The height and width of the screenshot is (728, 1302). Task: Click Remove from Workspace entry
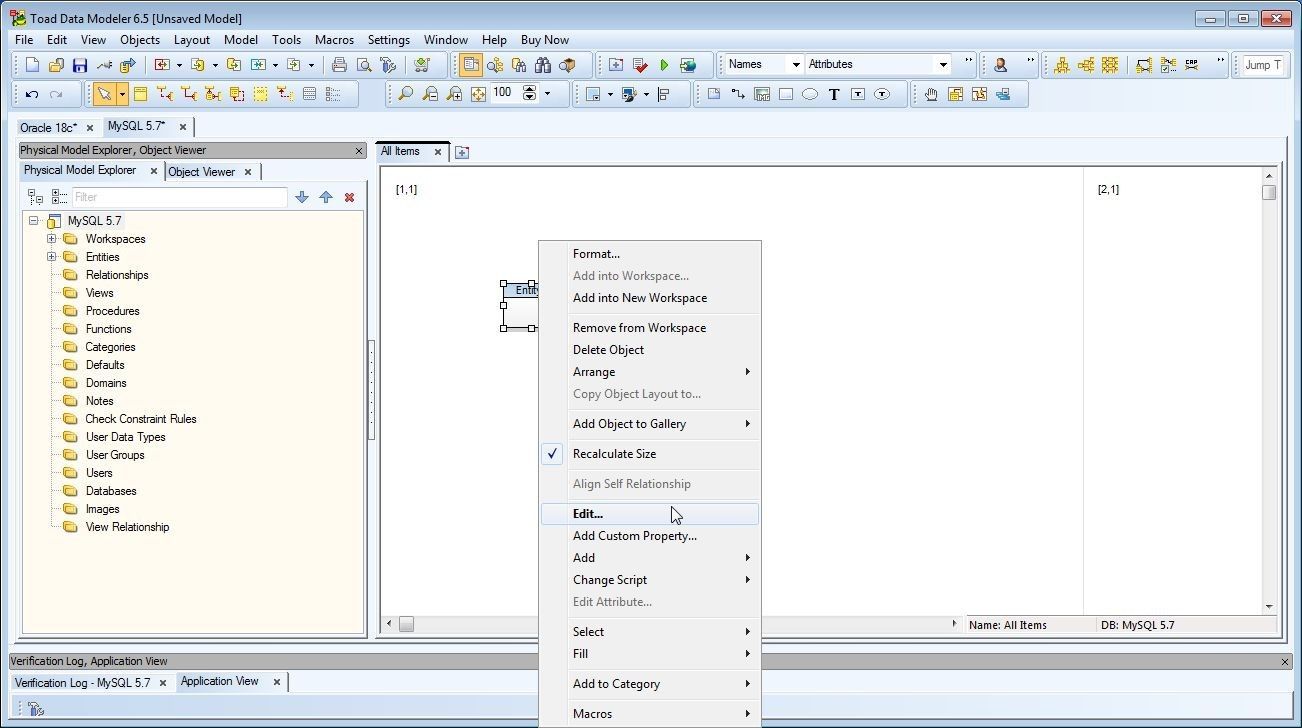point(650,328)
